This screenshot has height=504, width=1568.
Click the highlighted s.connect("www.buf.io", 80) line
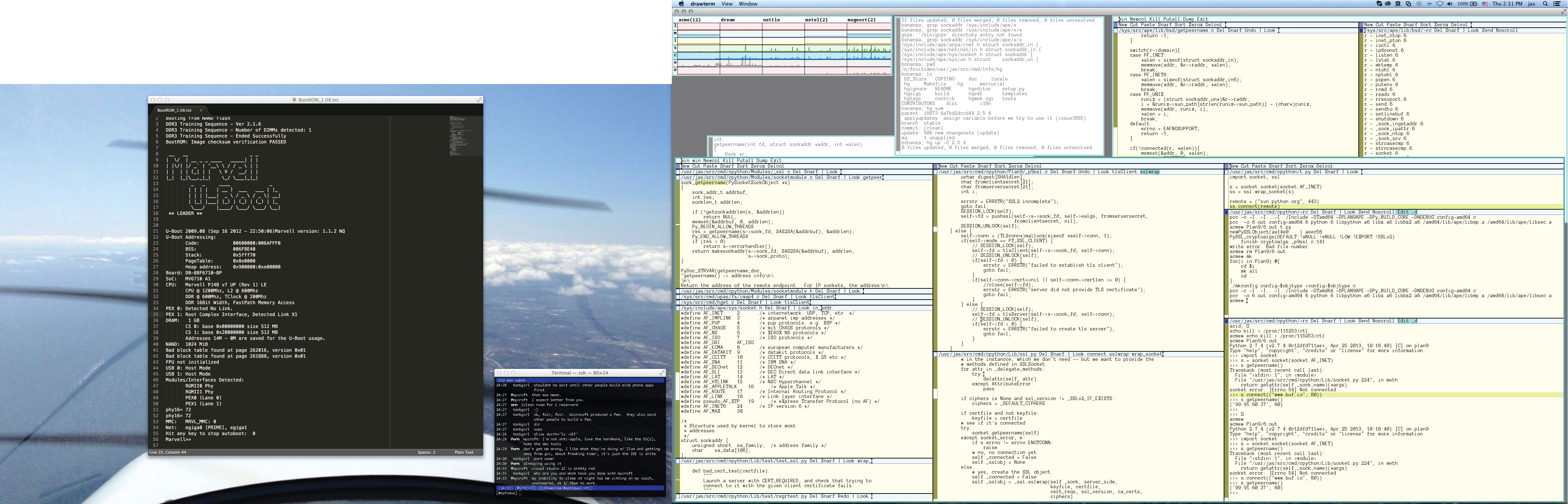coord(1396,395)
